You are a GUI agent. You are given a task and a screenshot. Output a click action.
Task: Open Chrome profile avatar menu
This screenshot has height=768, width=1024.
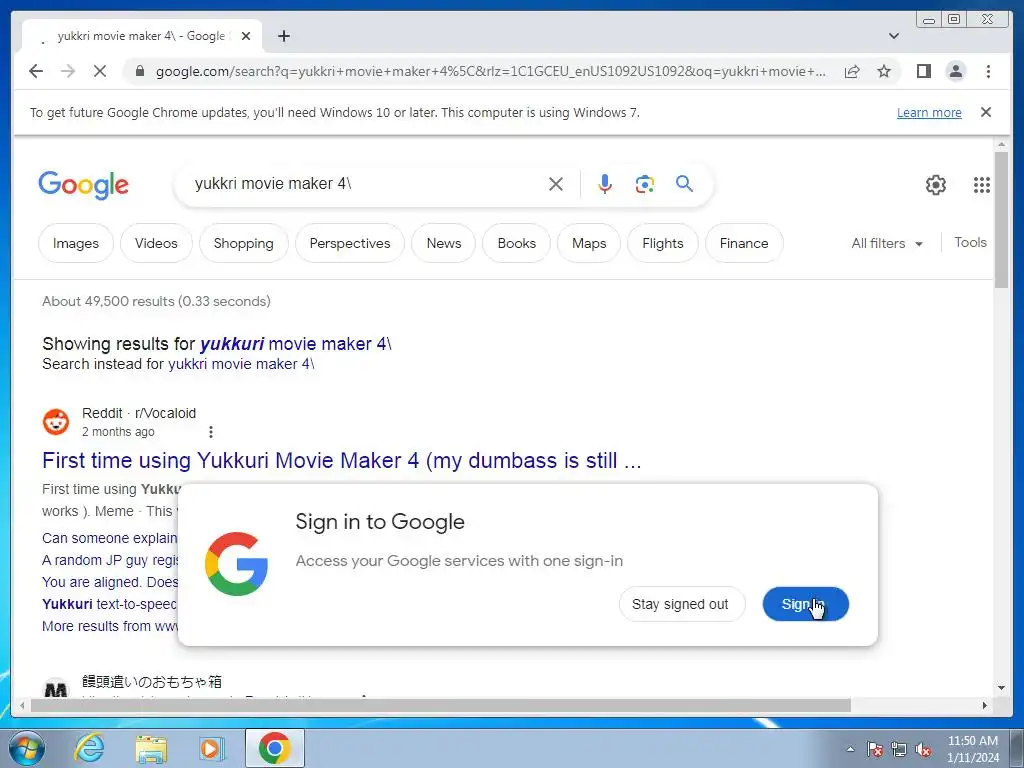tap(955, 71)
